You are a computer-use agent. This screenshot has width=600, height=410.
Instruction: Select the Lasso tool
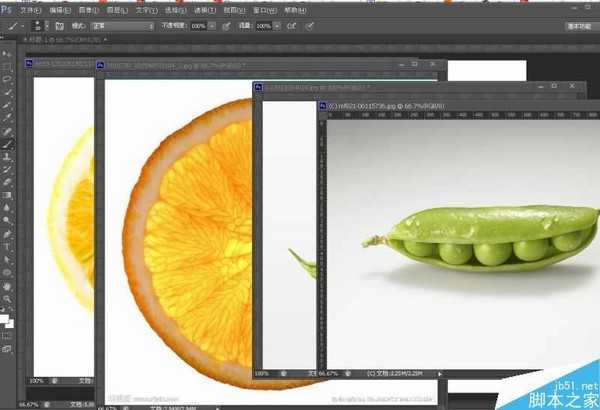coord(8,79)
